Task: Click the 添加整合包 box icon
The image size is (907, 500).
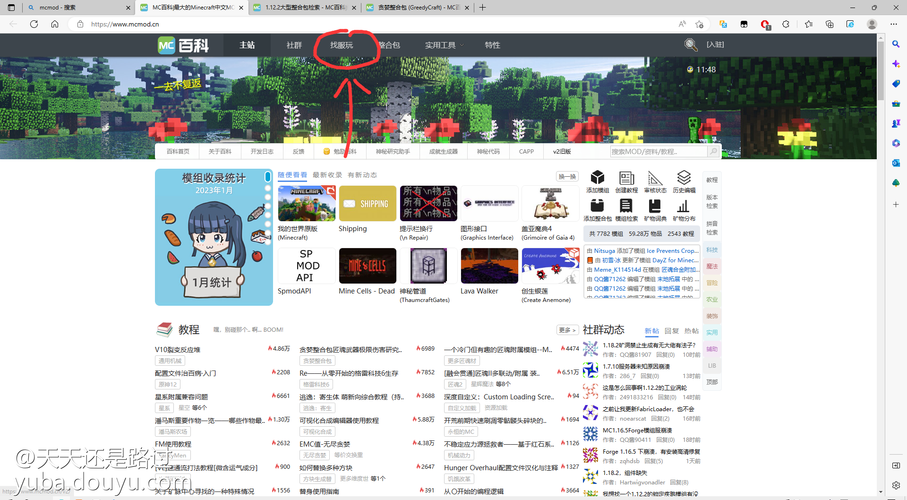Action: click(x=598, y=206)
